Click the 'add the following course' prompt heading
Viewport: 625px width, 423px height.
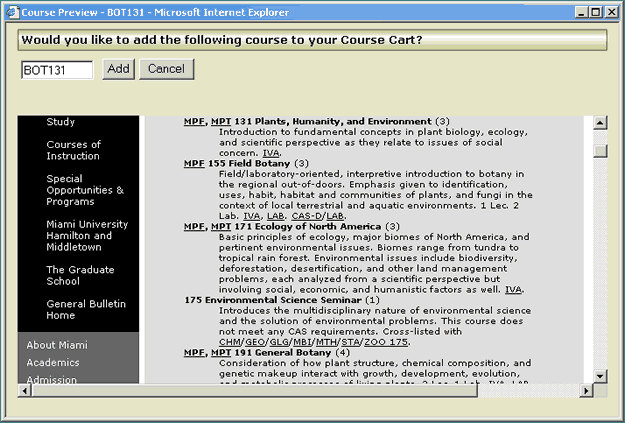coord(222,40)
